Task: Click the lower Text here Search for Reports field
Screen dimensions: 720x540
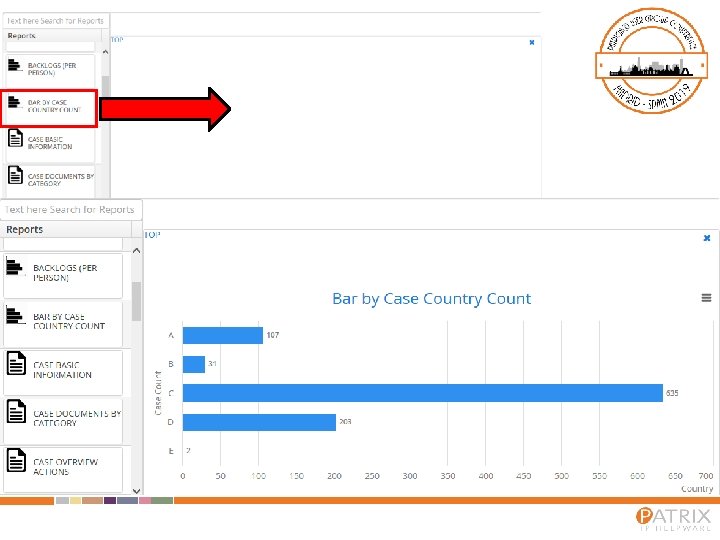Action: (x=71, y=210)
